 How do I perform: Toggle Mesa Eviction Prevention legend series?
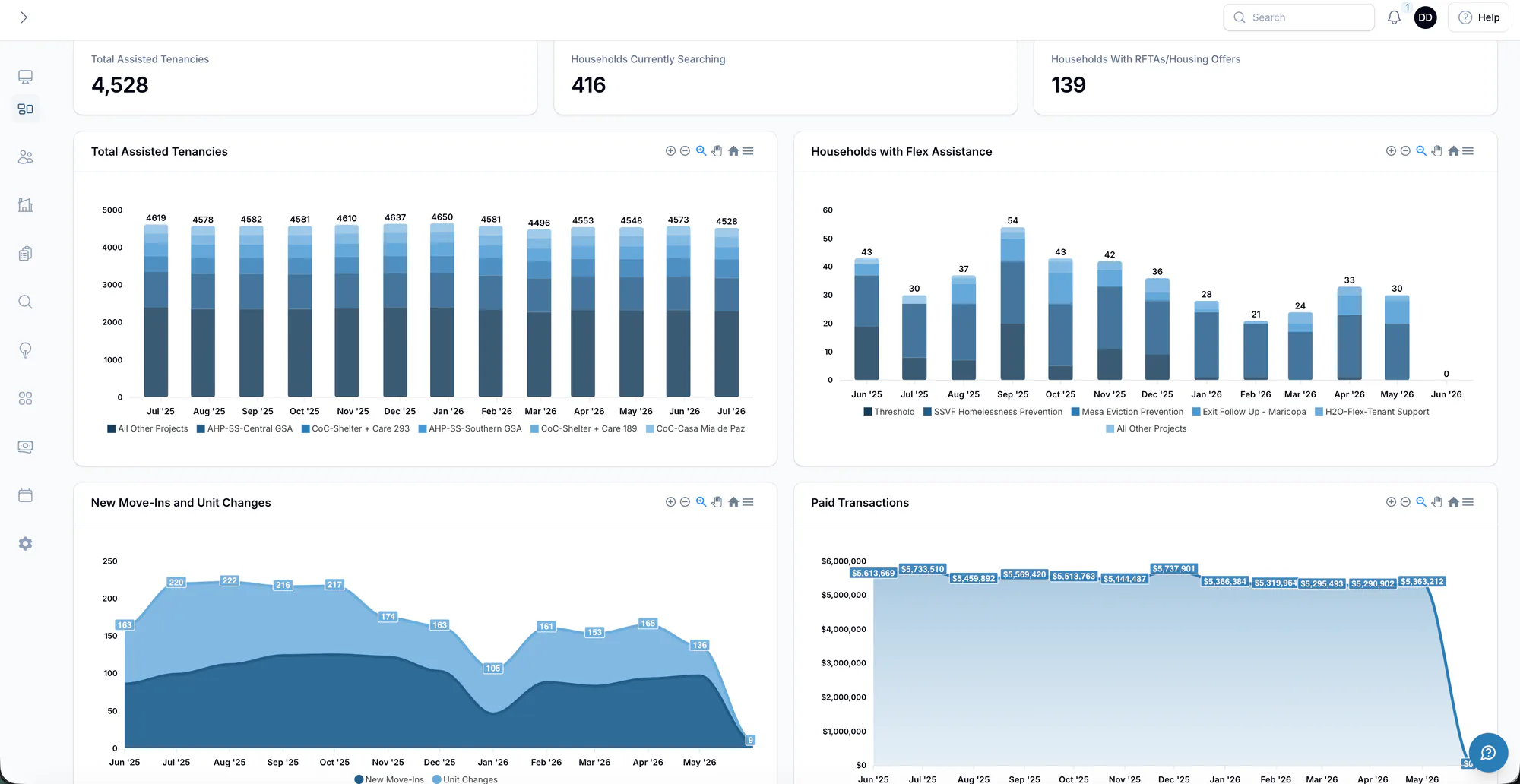(x=1127, y=412)
